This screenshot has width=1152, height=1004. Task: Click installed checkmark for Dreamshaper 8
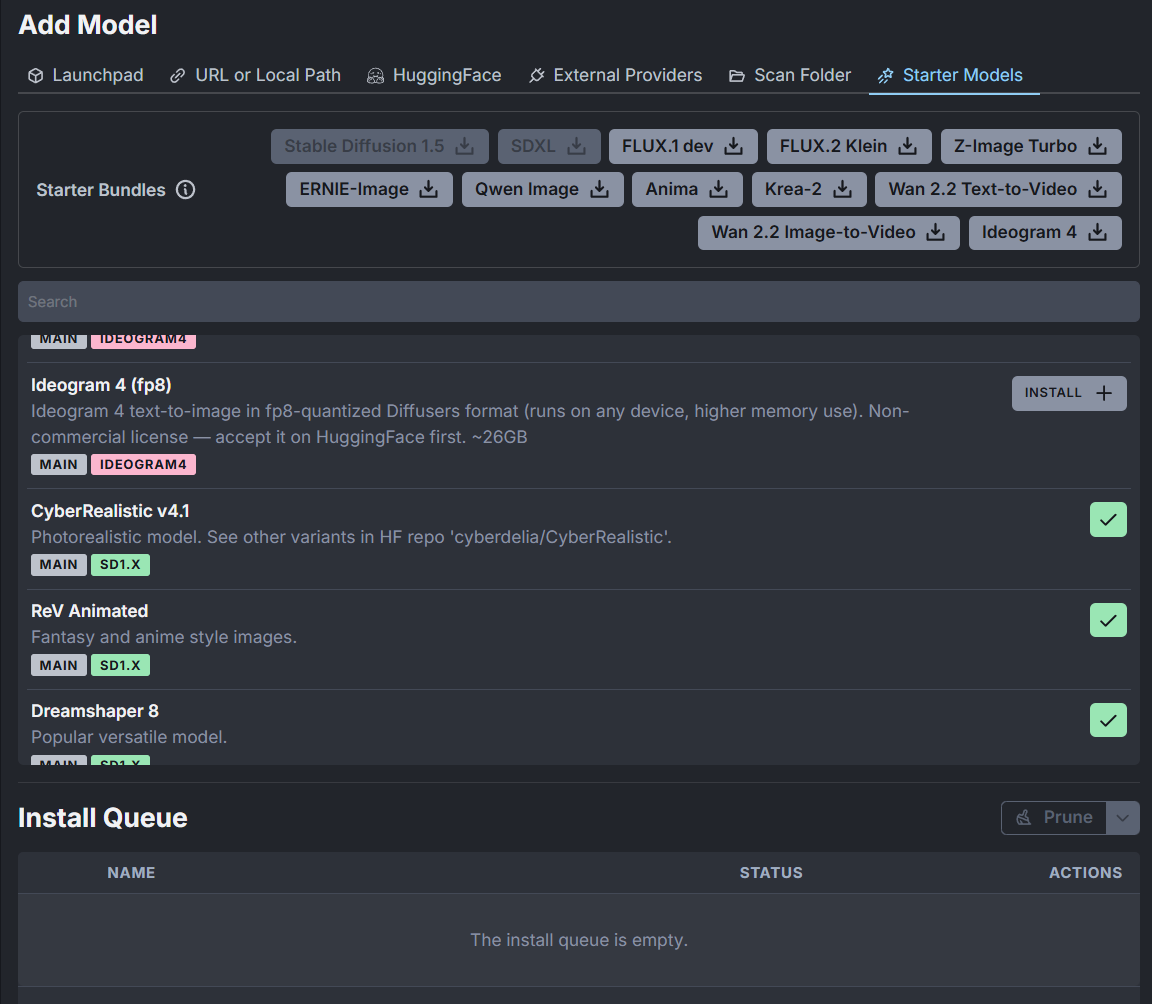pyautogui.click(x=1108, y=721)
